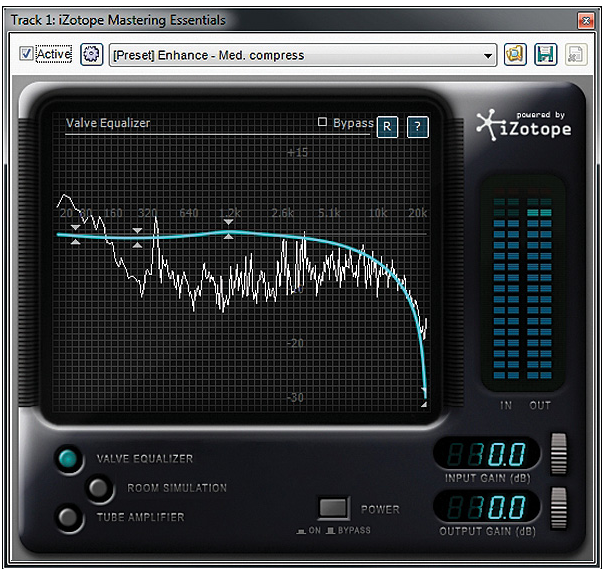
Task: Click the load preset folder icon
Action: click(x=515, y=54)
